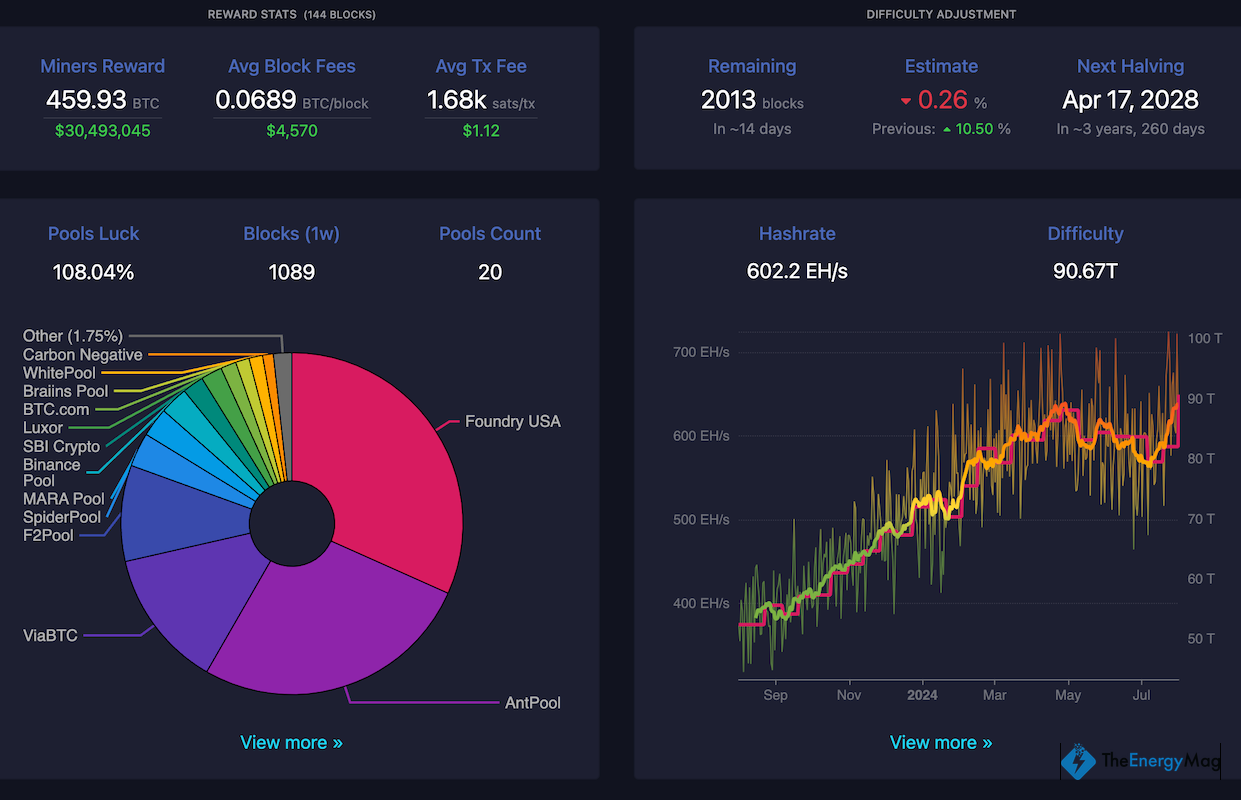Click the Pools Luck header
The width and height of the screenshot is (1241, 800).
(93, 233)
